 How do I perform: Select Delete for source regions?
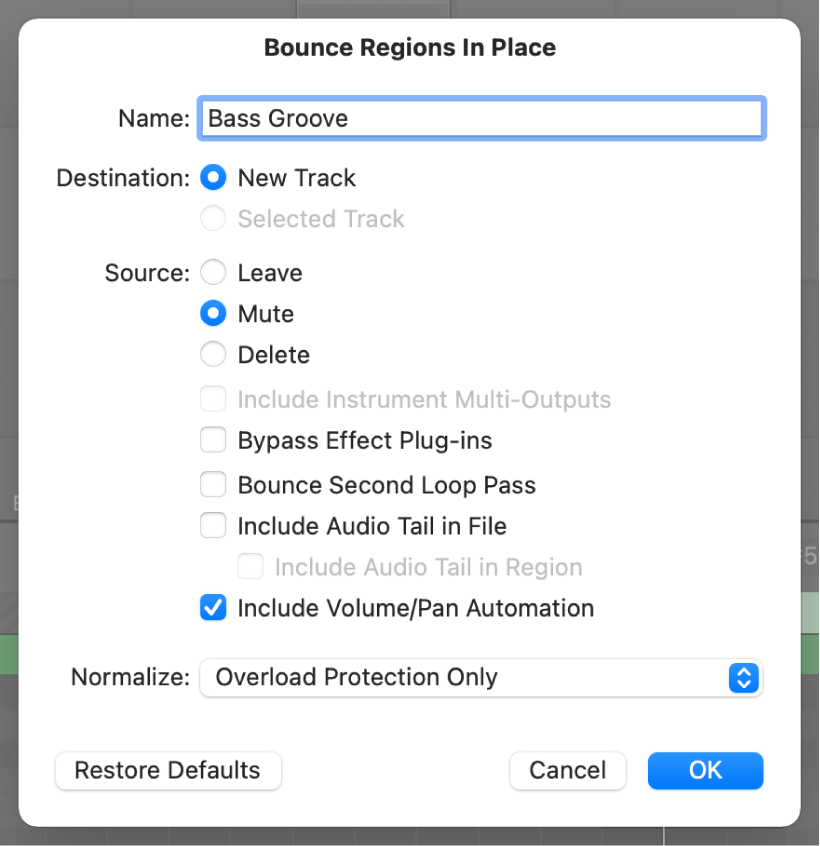(x=212, y=355)
